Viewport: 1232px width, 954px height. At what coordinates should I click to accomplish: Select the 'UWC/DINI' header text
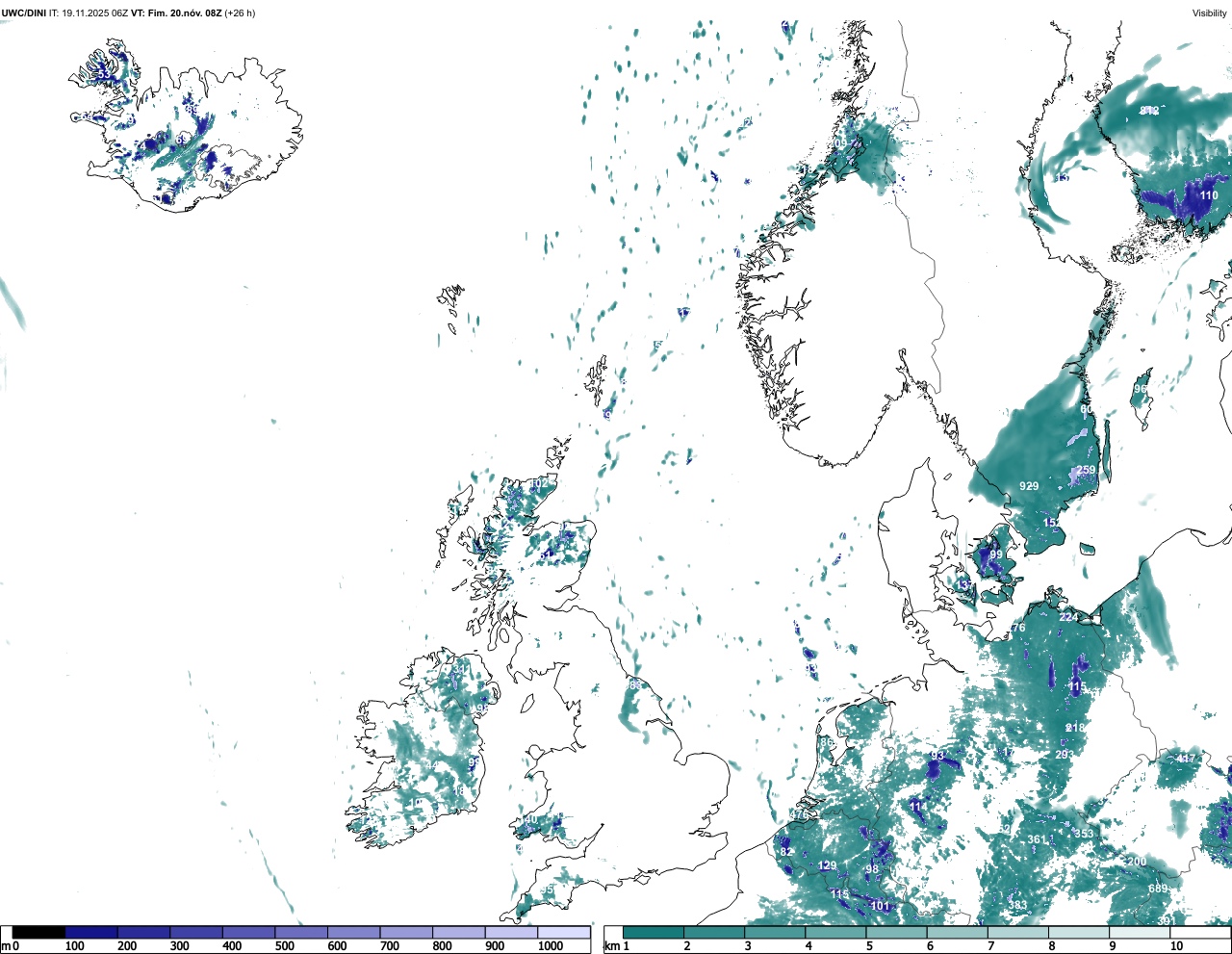pyautogui.click(x=24, y=13)
